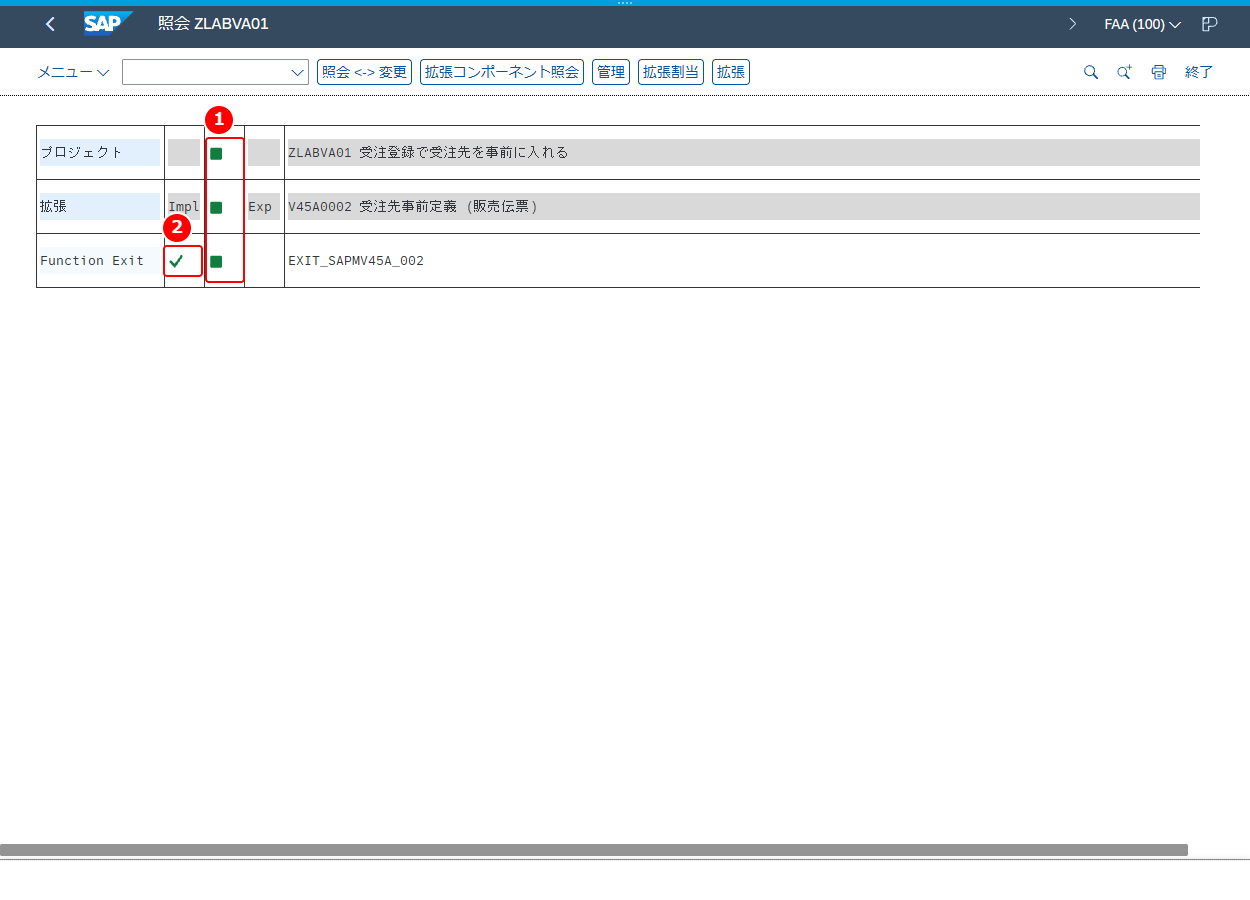Viewport: 1250px width, 900px height.
Task: Click the right chevron before FAA (100)
Action: point(1073,24)
